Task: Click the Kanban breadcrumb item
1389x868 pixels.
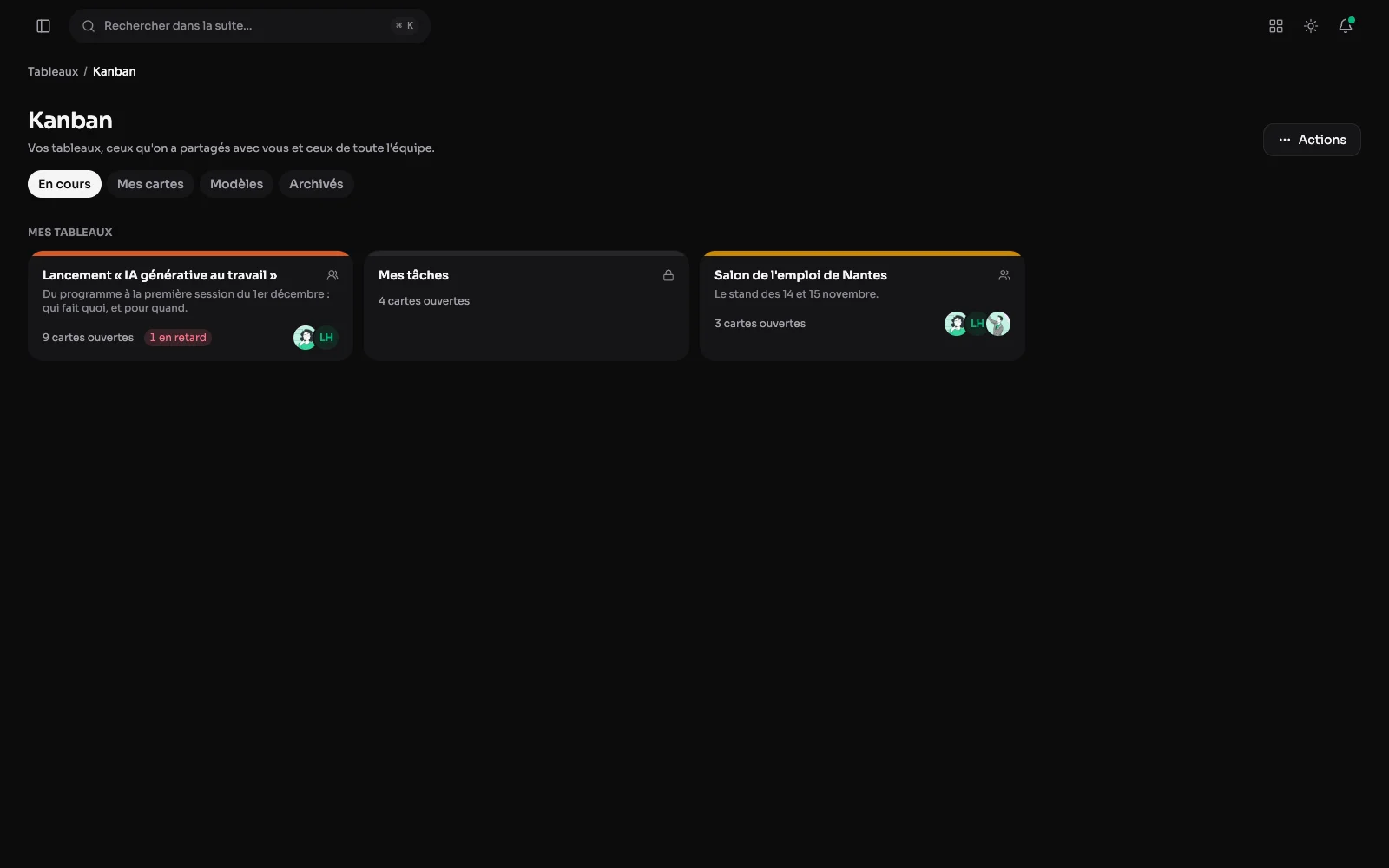Action: (115, 71)
